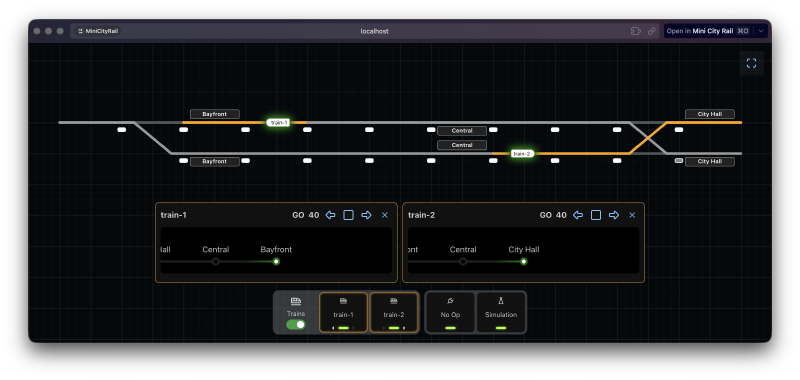Click the small right arrow in train-2 card
The height and width of the screenshot is (380, 800).
tap(404, 328)
